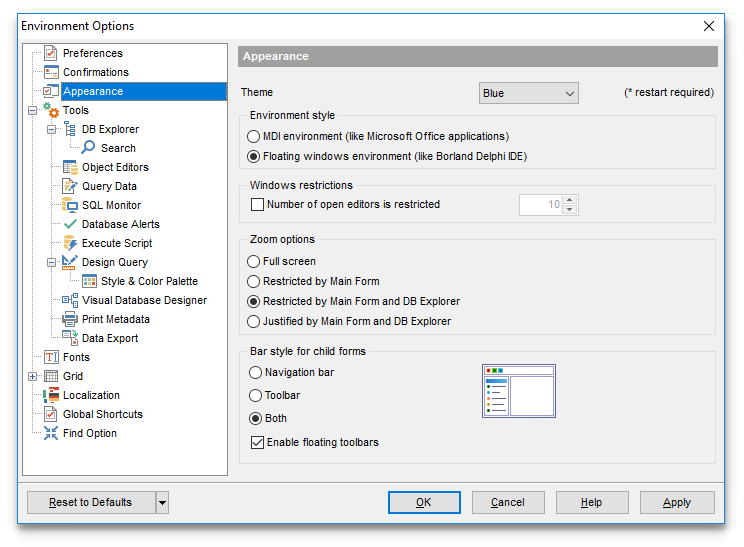Screen dimensions: 744x547
Task: Open Preferences section
Action: pyautogui.click(x=93, y=53)
